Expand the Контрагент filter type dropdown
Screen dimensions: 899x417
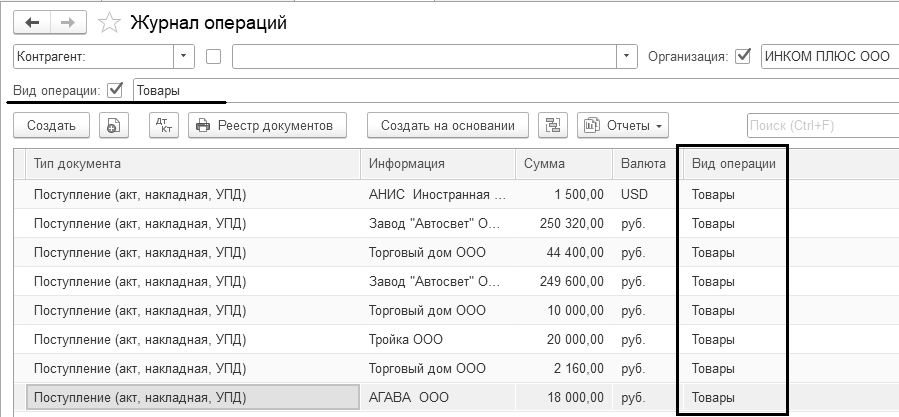click(x=184, y=56)
